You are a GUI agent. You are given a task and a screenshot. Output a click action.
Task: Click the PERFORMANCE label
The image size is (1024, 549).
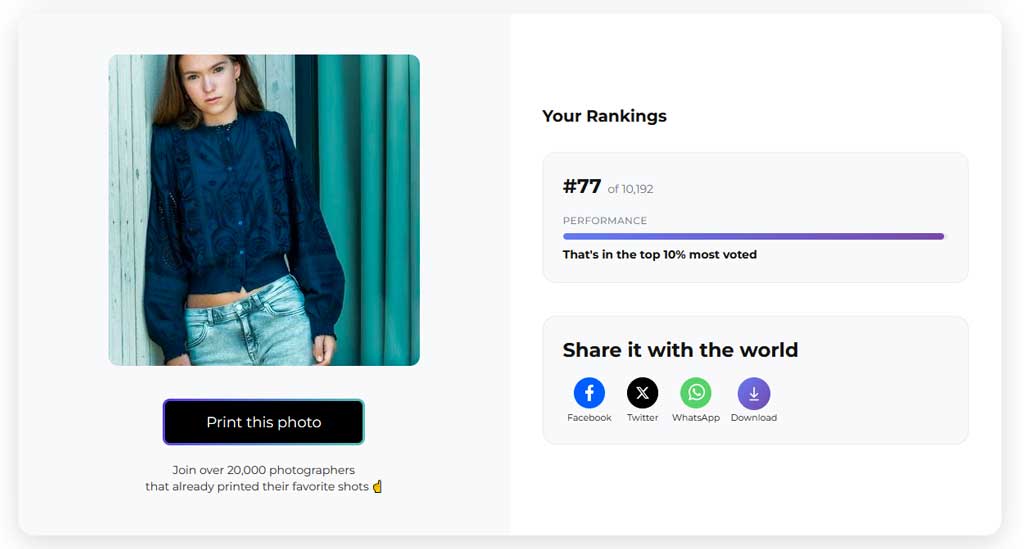pos(605,221)
